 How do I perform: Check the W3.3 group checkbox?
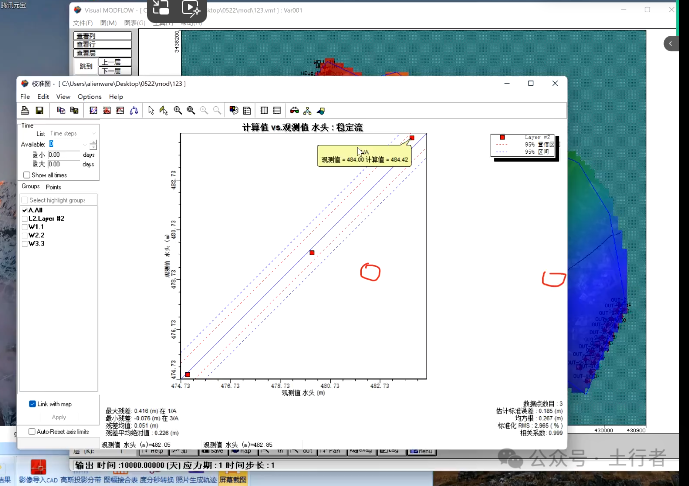[25, 243]
